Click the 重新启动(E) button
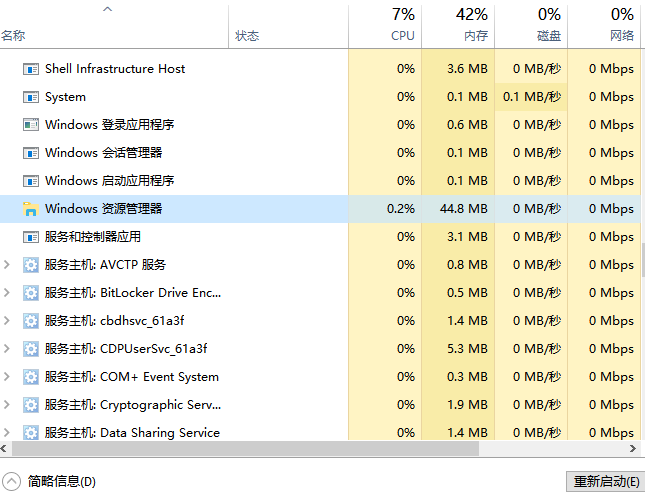645x498 pixels. pos(606,481)
